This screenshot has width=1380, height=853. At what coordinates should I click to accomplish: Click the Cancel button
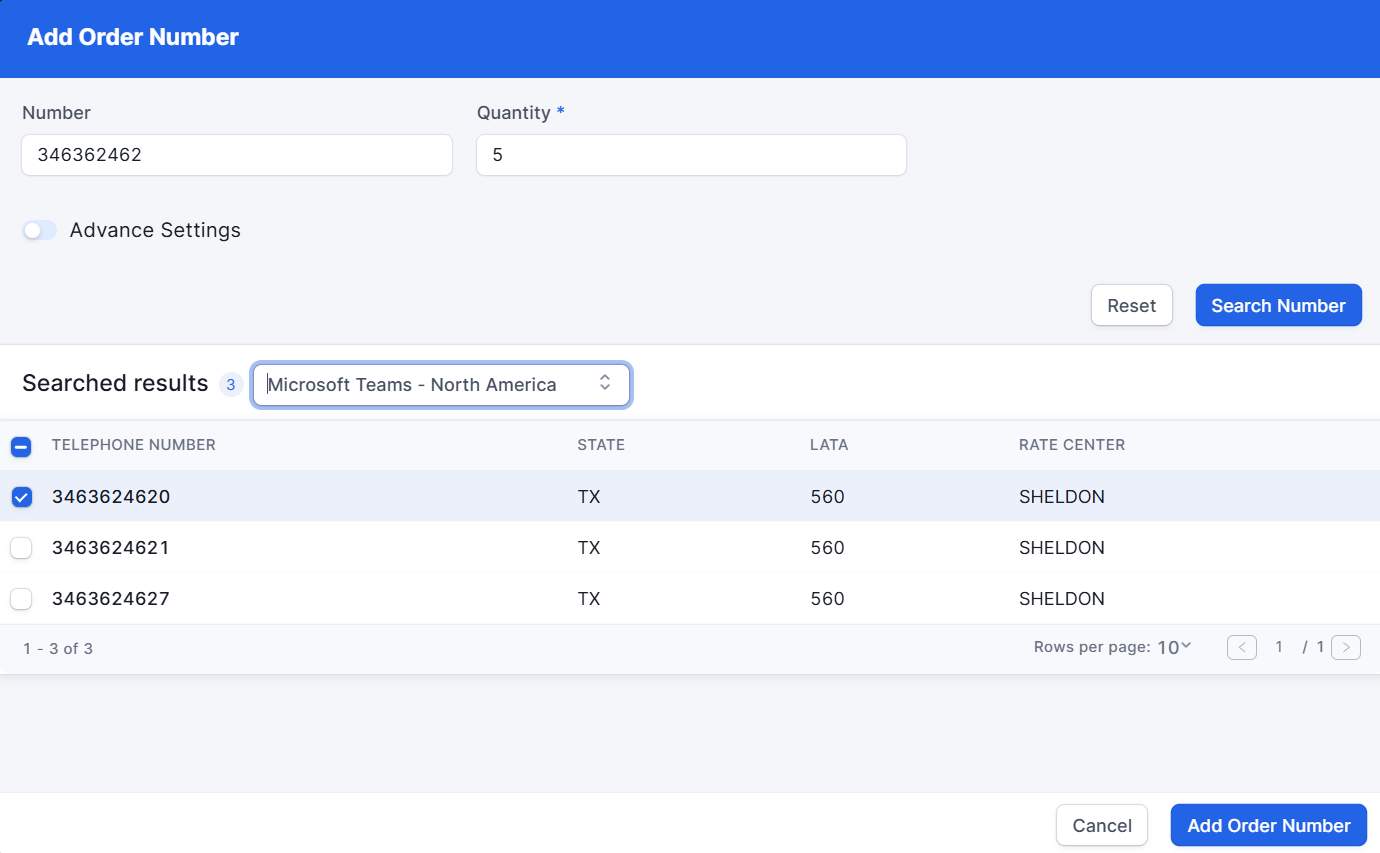click(1102, 825)
